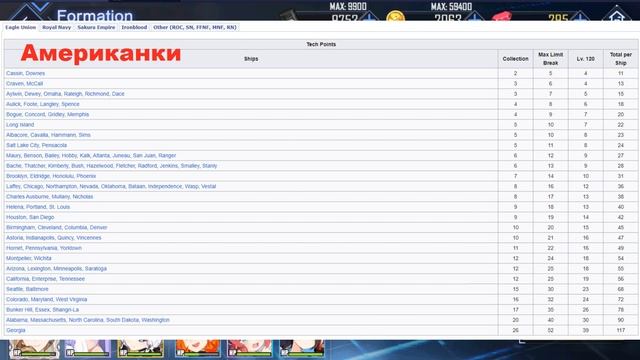Open the Ironblood tab
Image resolution: width=640 pixels, height=360 pixels.
point(134,27)
